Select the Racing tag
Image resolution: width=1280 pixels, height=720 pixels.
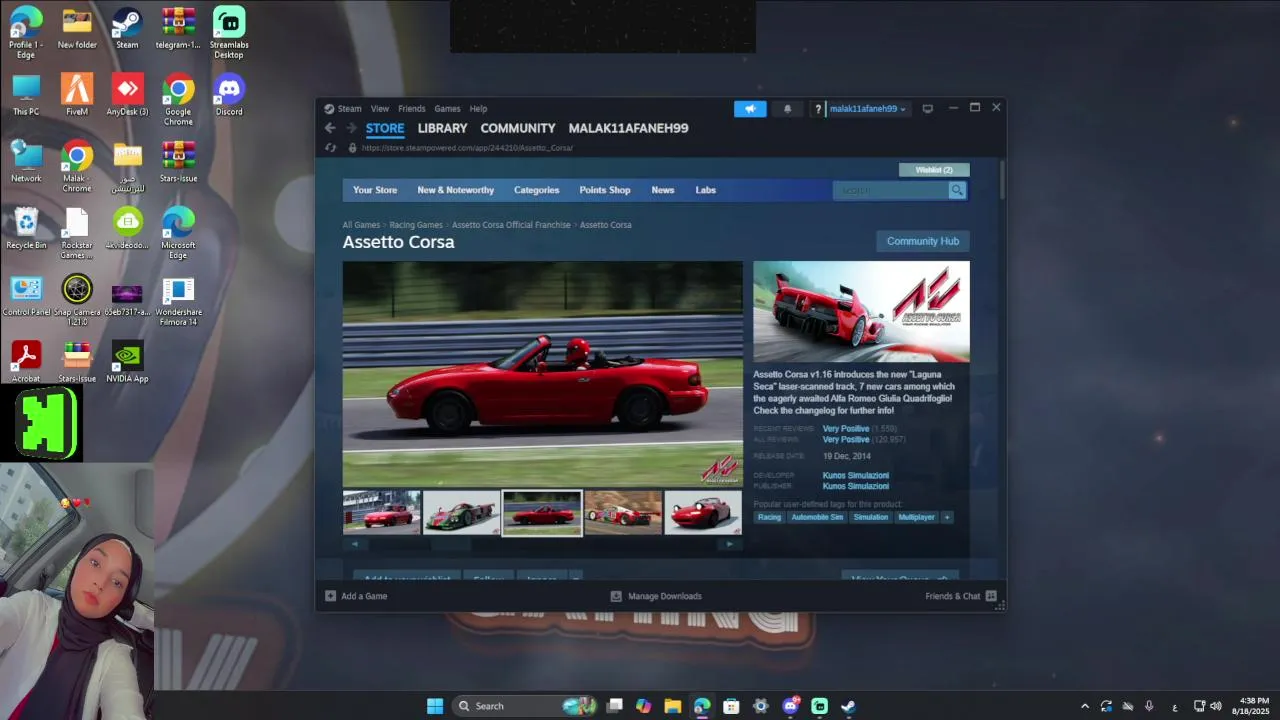click(x=769, y=517)
